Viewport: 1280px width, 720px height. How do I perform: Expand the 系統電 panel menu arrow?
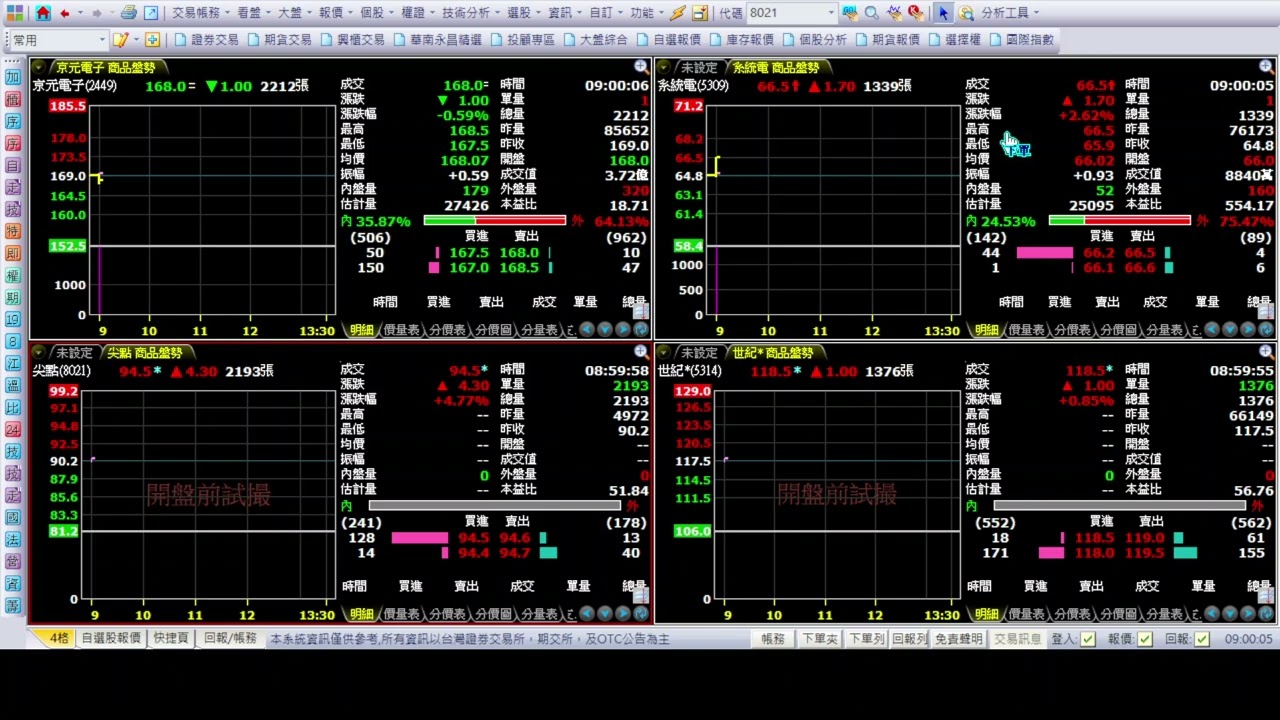coord(663,68)
